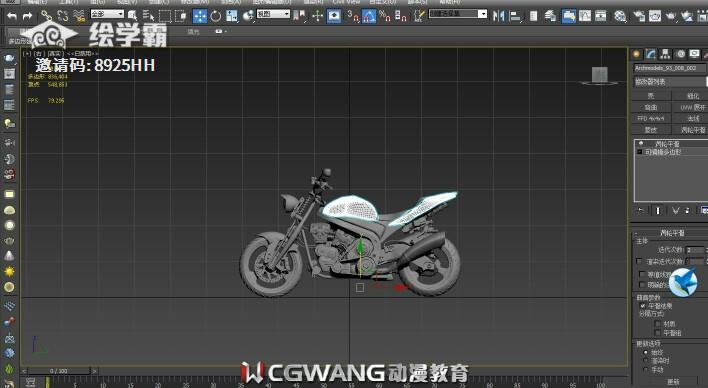The image size is (708, 388).
Task: Pick the Rectangular Selection Region icon
Action: pos(165,16)
